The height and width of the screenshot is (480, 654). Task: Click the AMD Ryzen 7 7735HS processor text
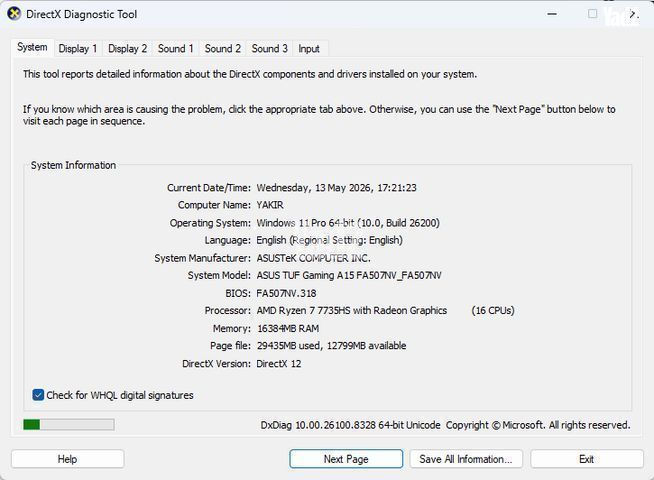352,311
